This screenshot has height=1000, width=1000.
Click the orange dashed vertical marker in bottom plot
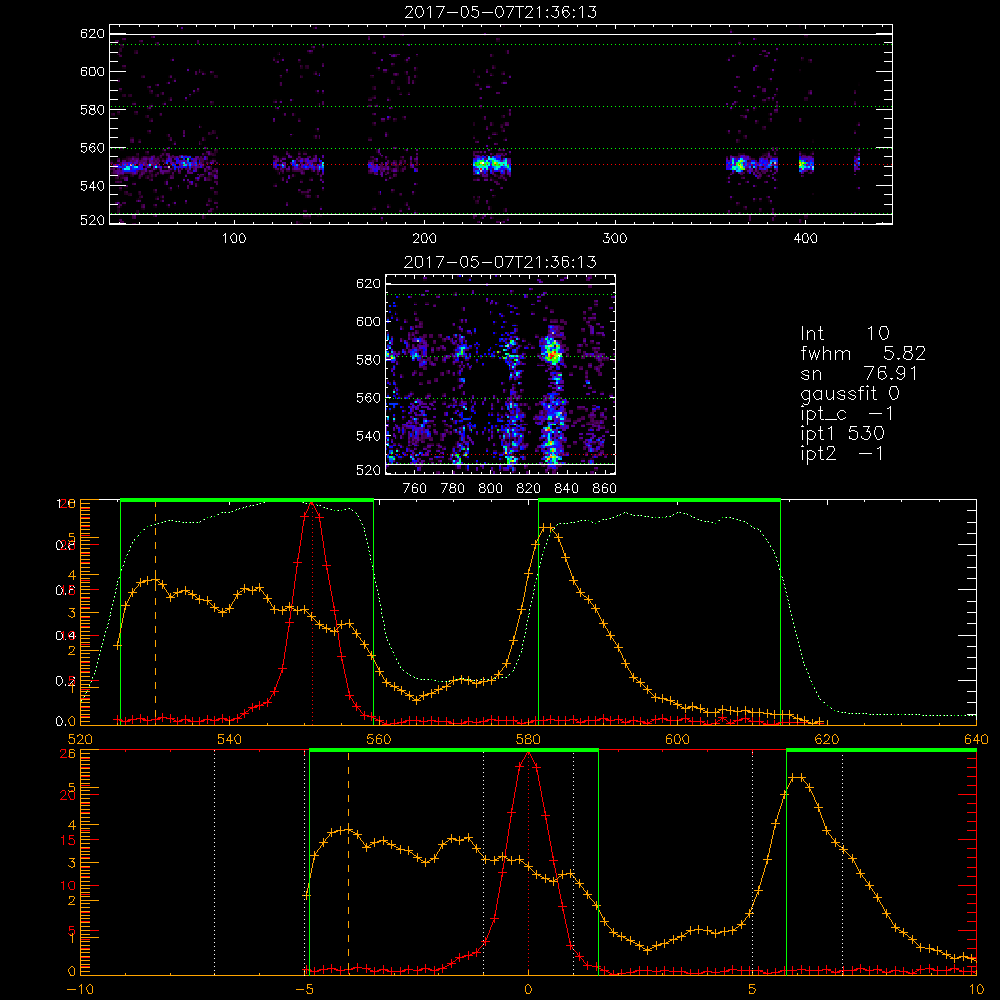pos(348,862)
